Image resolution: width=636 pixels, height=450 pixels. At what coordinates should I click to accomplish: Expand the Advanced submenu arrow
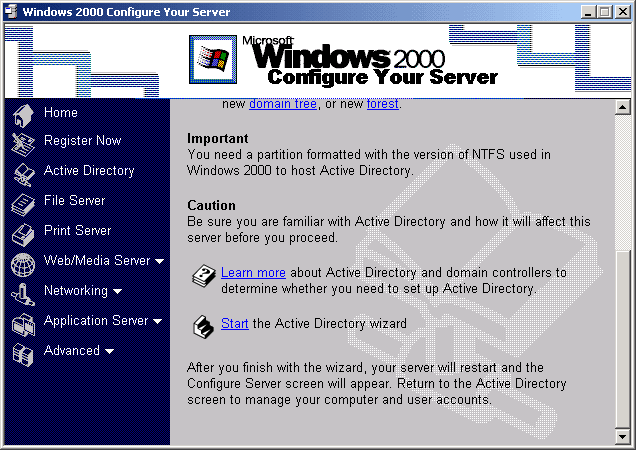pos(109,351)
